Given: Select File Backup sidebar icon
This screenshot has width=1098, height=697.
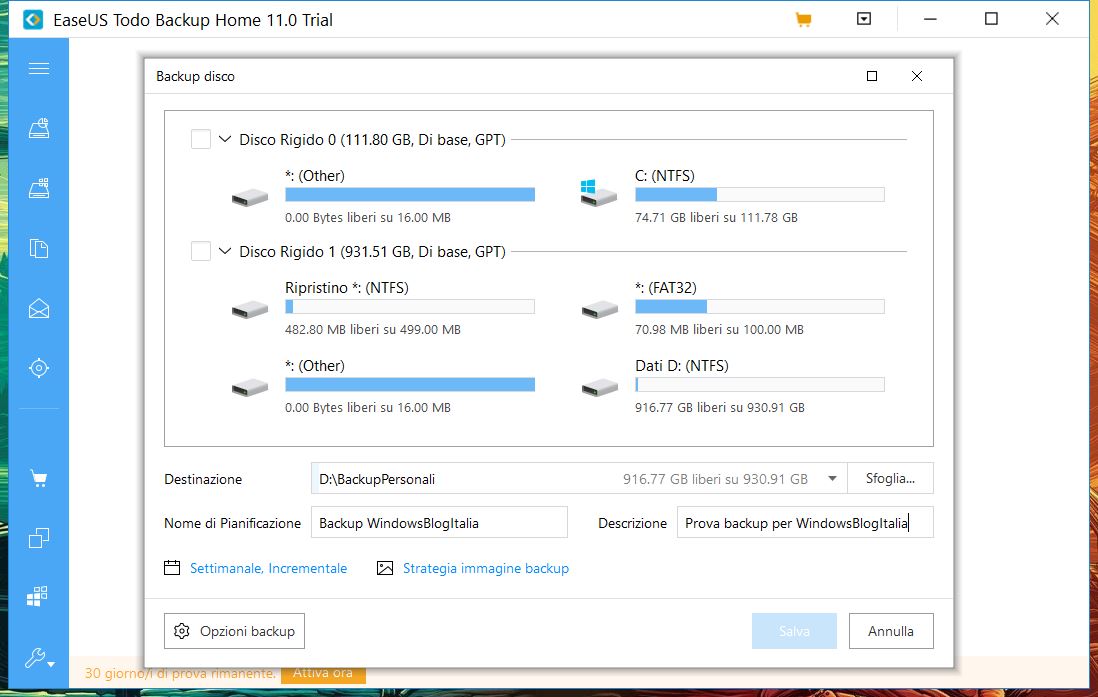Looking at the screenshot, I should point(39,248).
